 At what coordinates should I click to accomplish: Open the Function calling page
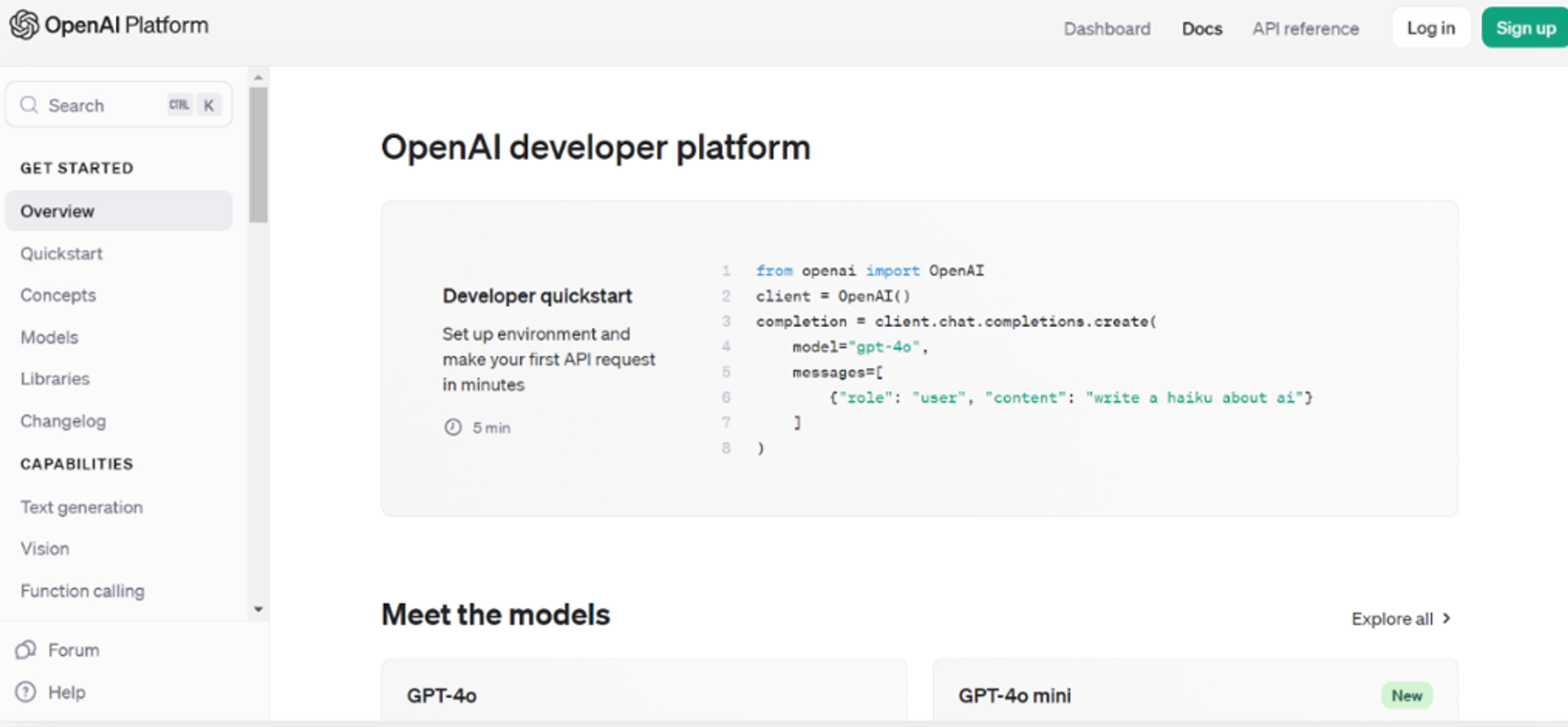point(83,591)
